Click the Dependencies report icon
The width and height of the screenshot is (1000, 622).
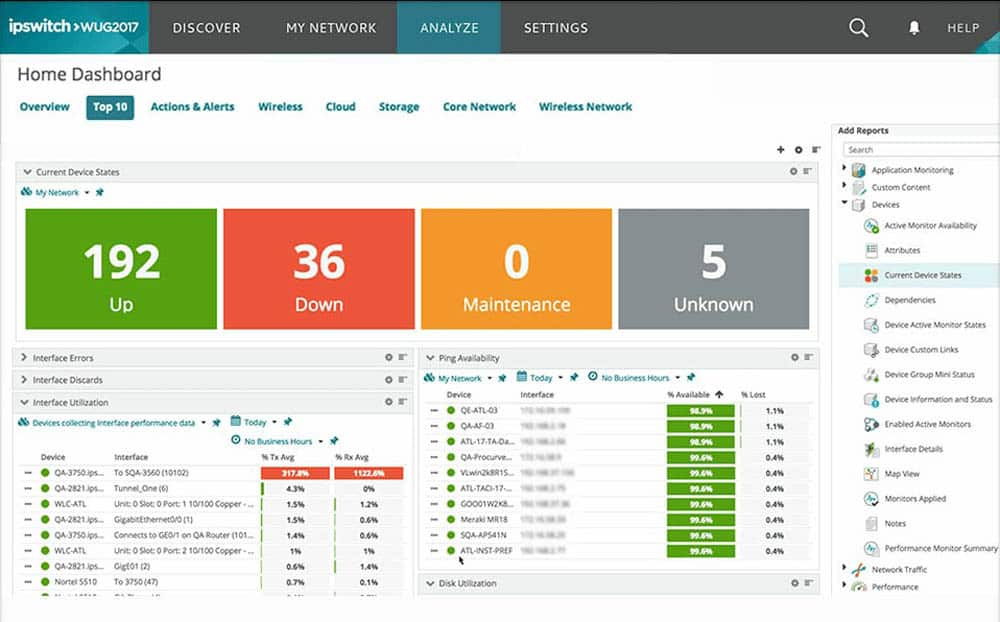(871, 300)
